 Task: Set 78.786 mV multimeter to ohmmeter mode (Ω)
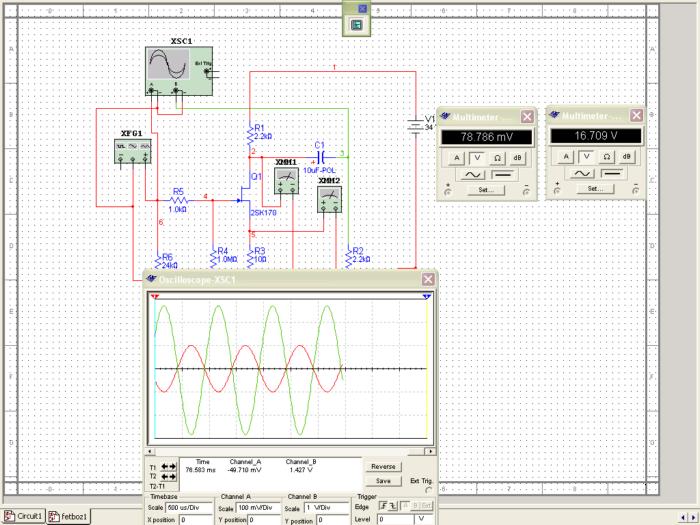tap(497, 158)
